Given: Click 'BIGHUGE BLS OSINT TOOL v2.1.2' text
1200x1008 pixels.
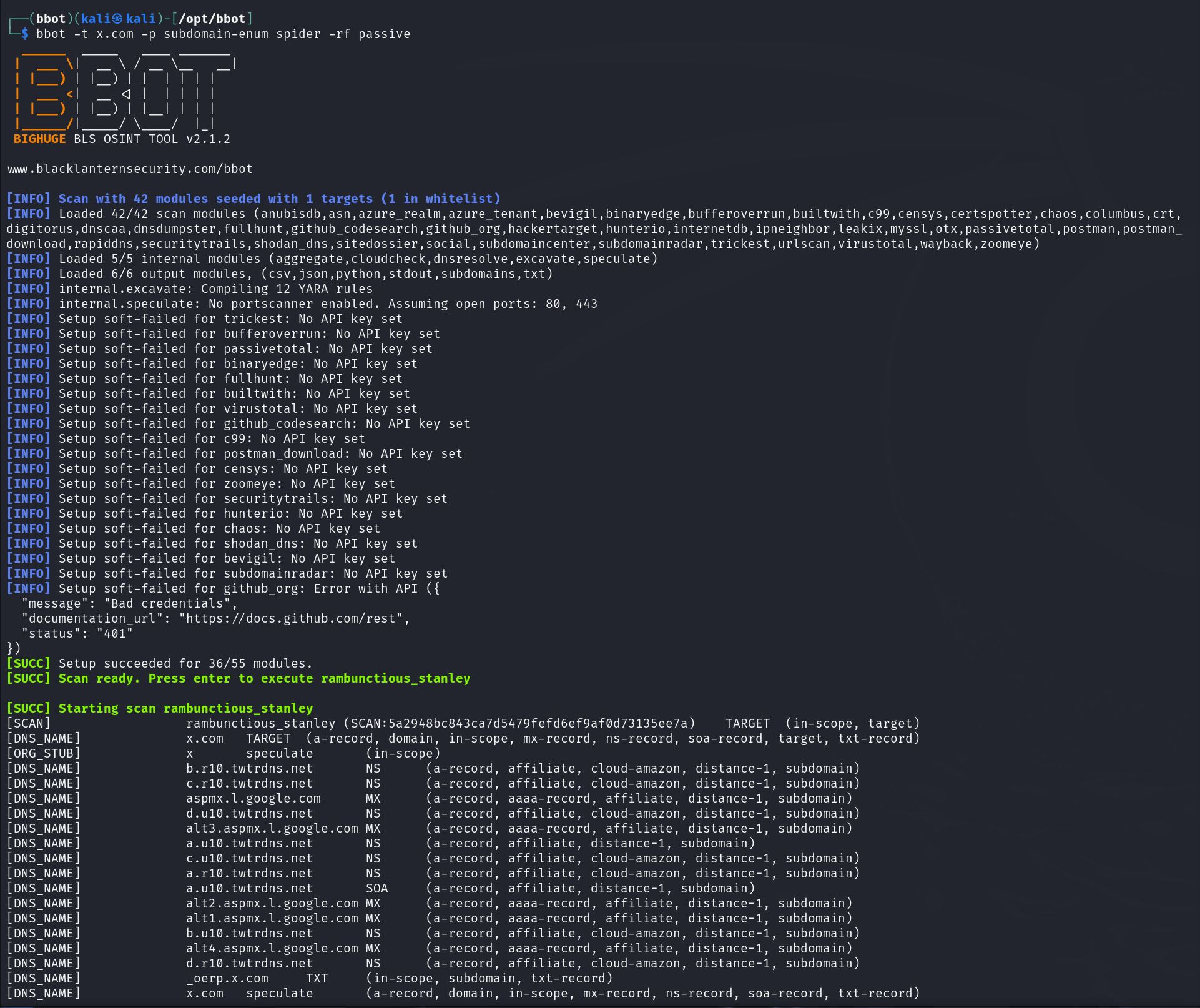Looking at the screenshot, I should 122,139.
